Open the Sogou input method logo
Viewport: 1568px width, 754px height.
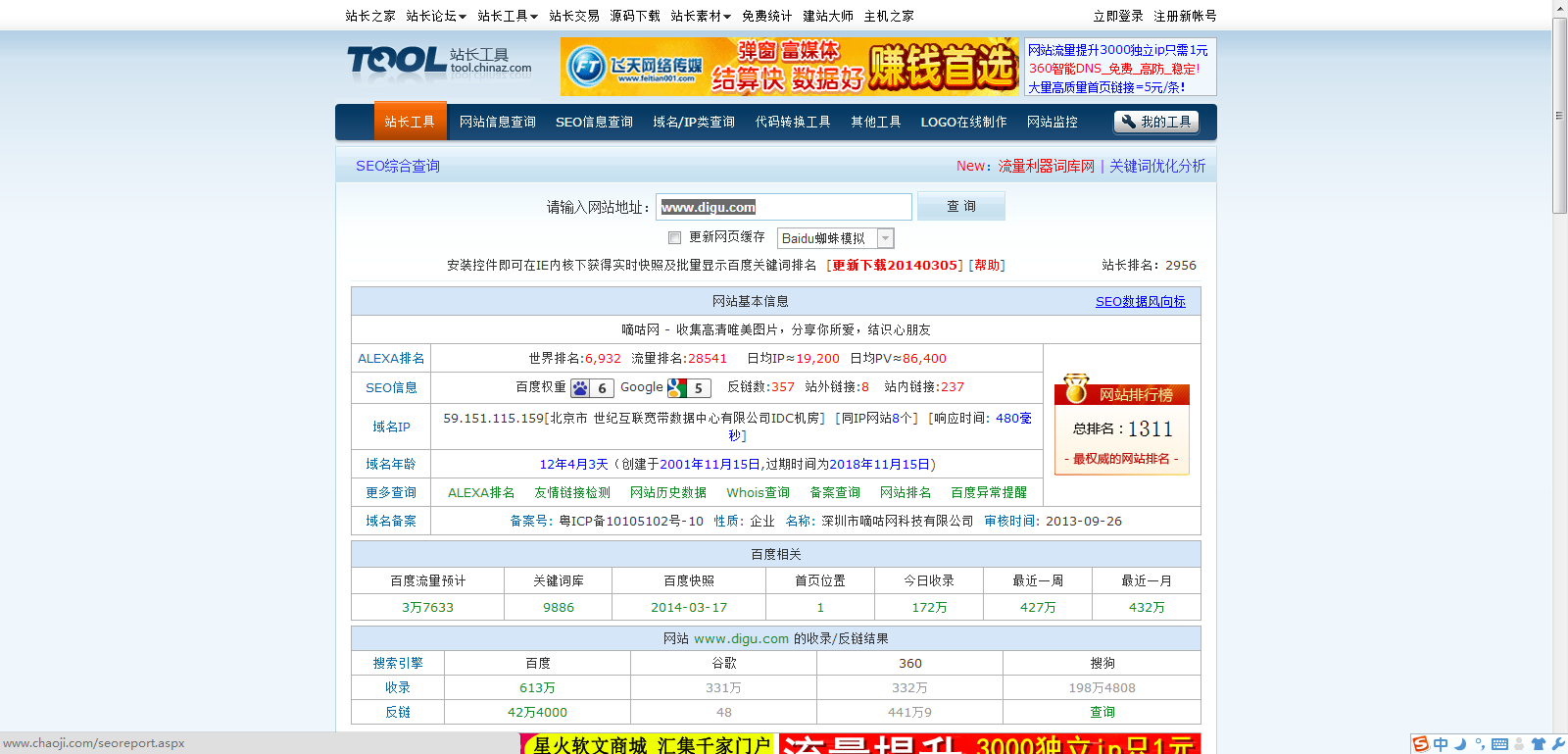pyautogui.click(x=1420, y=744)
